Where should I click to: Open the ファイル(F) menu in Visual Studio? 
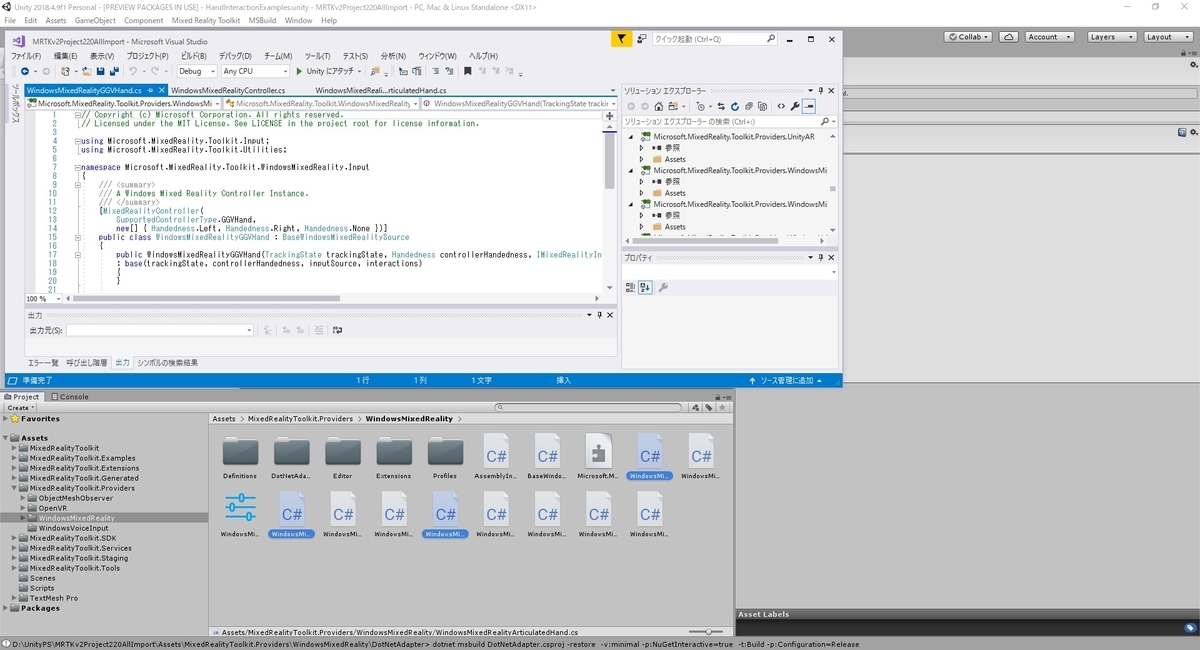[25, 56]
